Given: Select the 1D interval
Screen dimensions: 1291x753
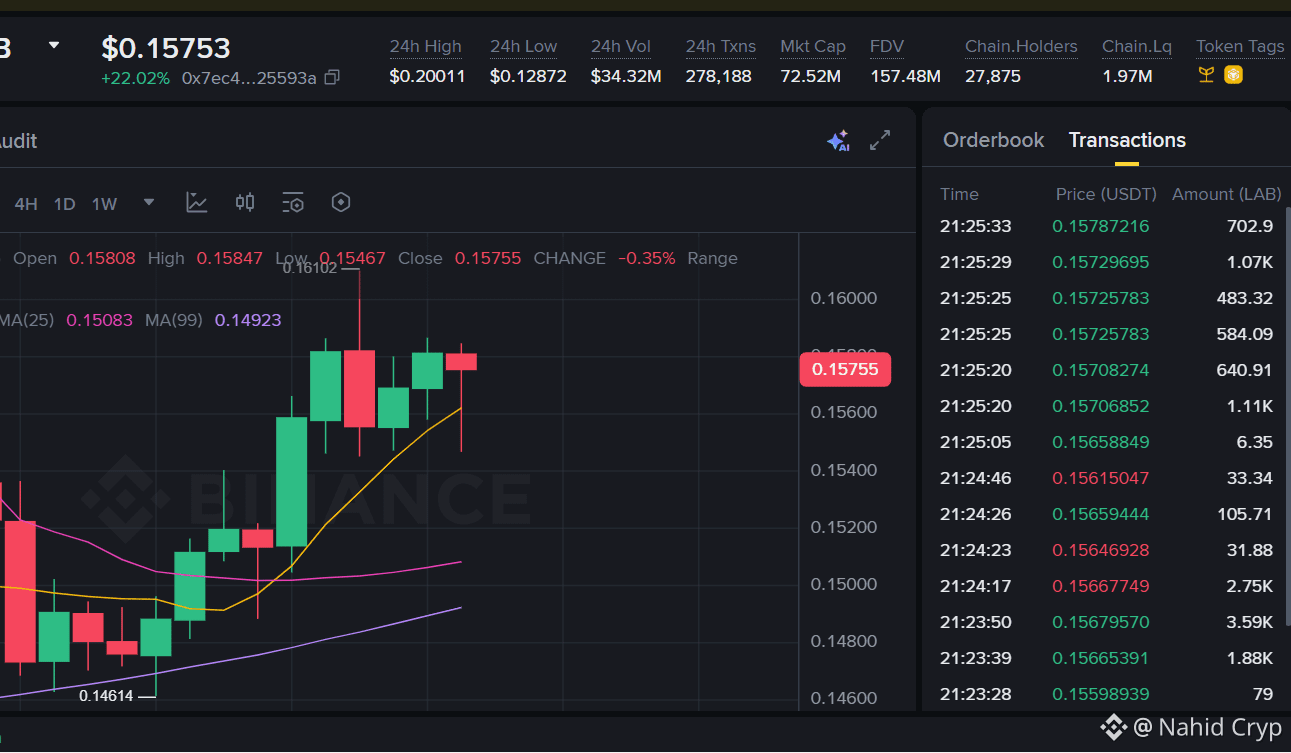Looking at the screenshot, I should coord(65,204).
